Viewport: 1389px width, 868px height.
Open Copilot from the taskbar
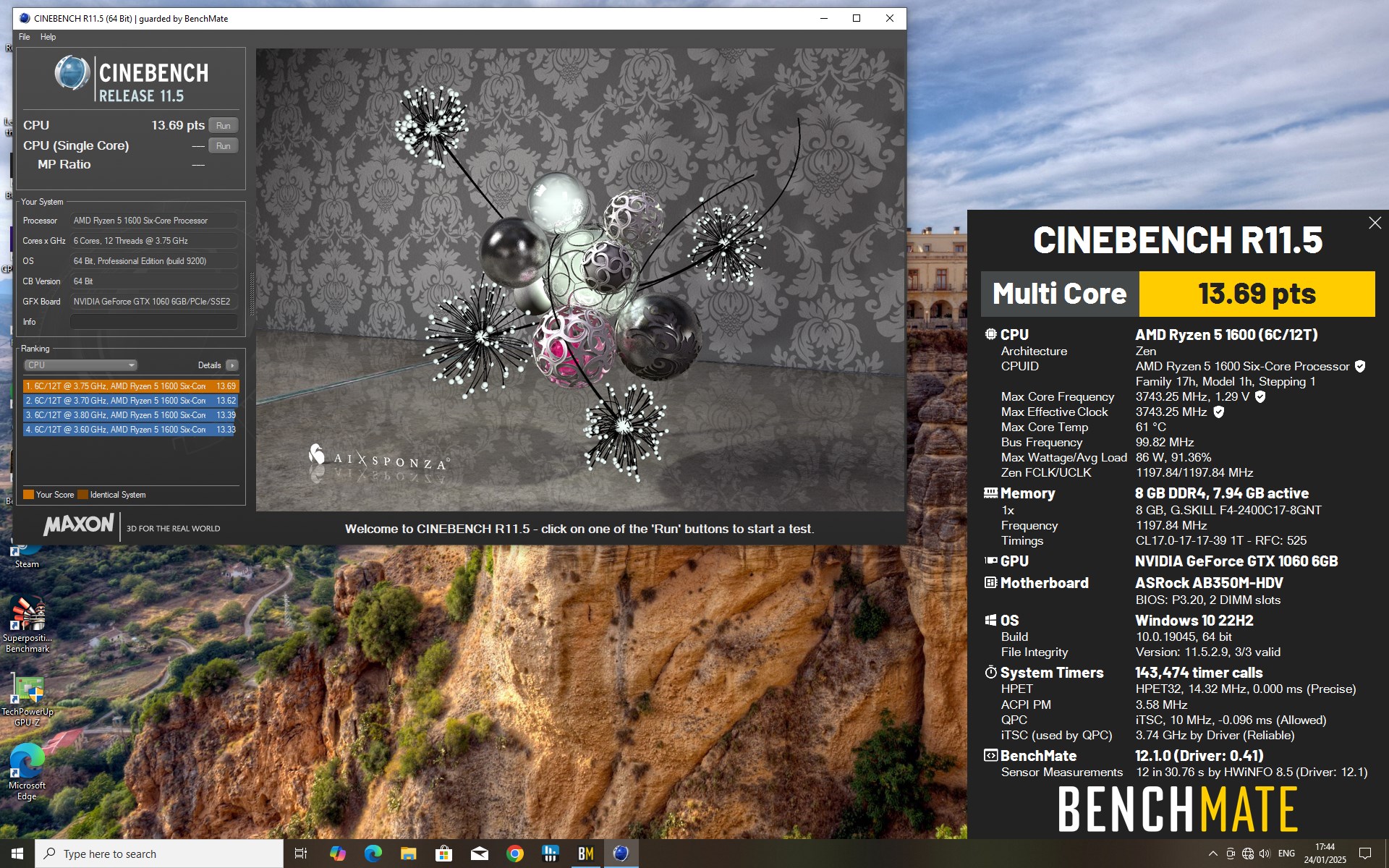[338, 854]
